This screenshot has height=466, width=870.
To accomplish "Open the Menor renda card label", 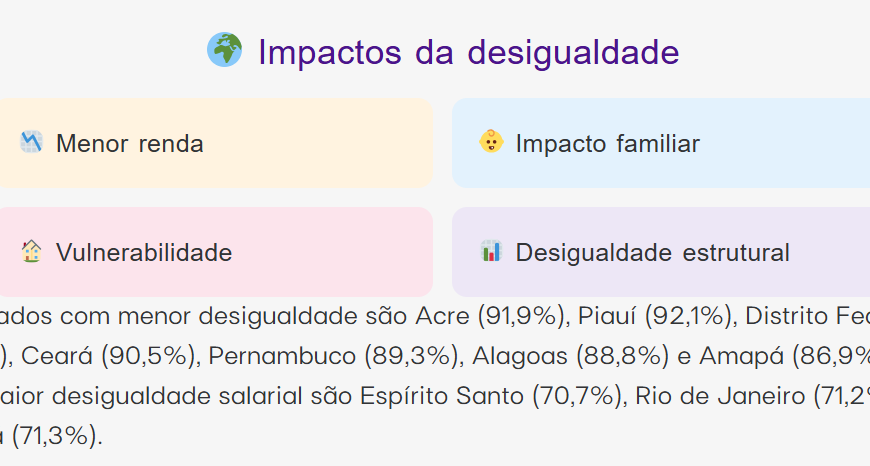I will (129, 144).
